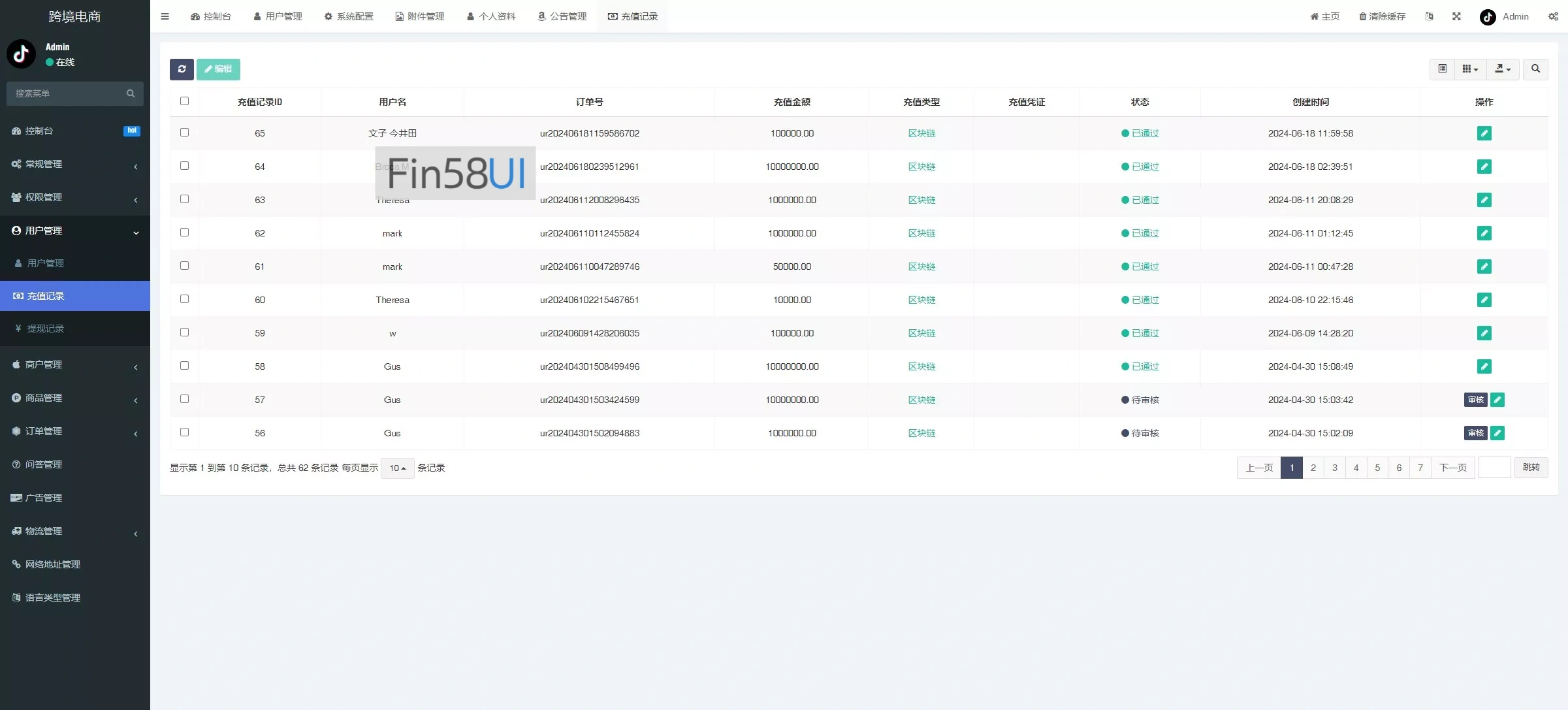Click the 审核 button for record 57
The image size is (1568, 710).
(x=1475, y=400)
